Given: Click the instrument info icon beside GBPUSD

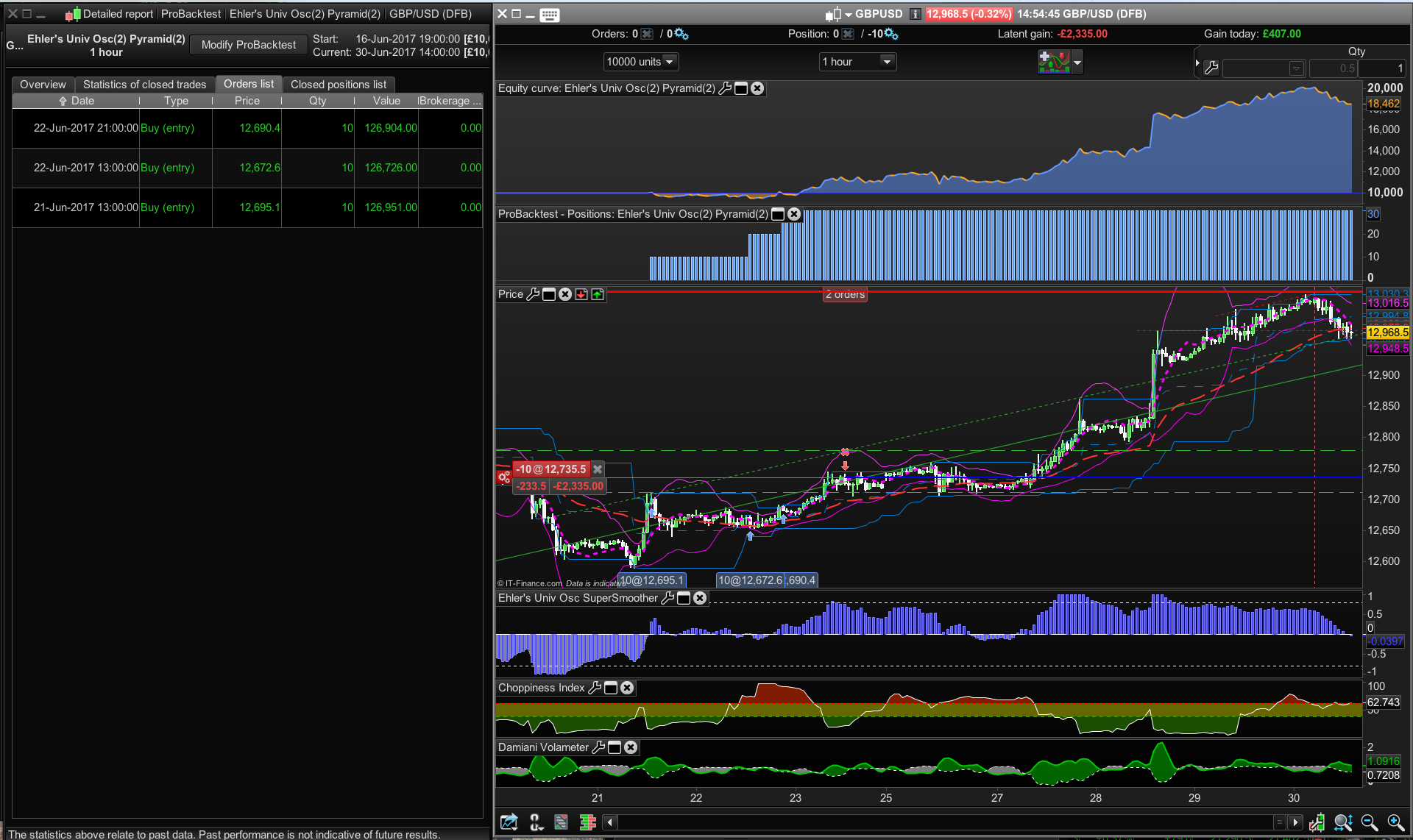Looking at the screenshot, I should point(915,14).
